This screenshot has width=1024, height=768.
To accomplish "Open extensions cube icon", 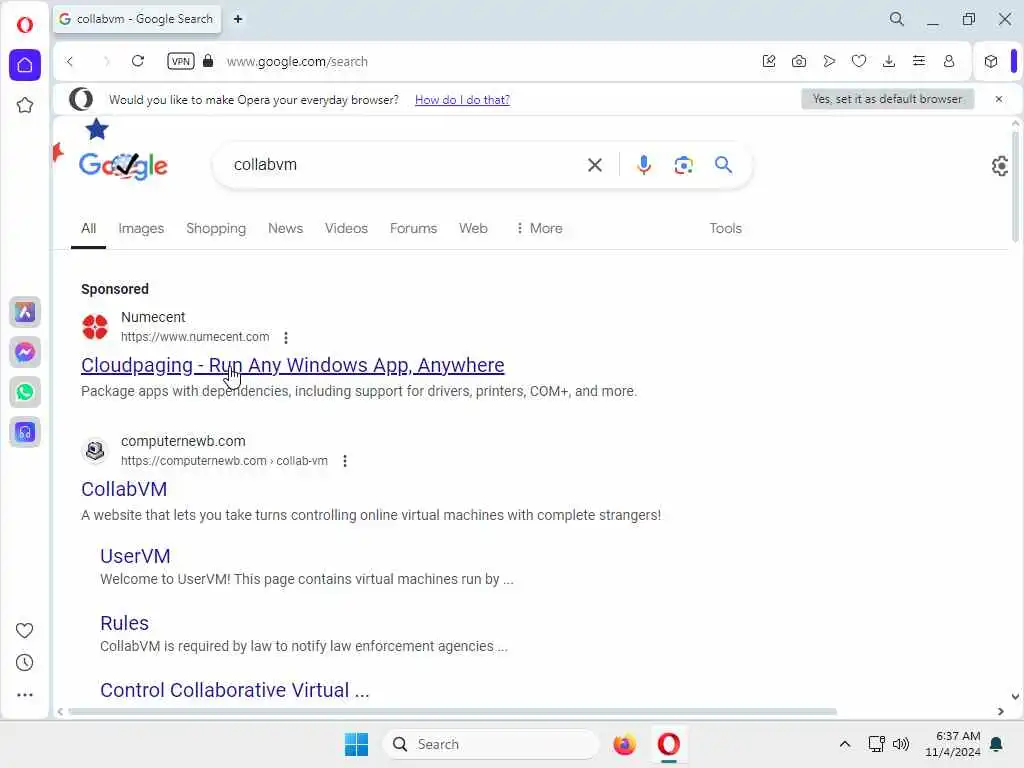I will click(991, 61).
